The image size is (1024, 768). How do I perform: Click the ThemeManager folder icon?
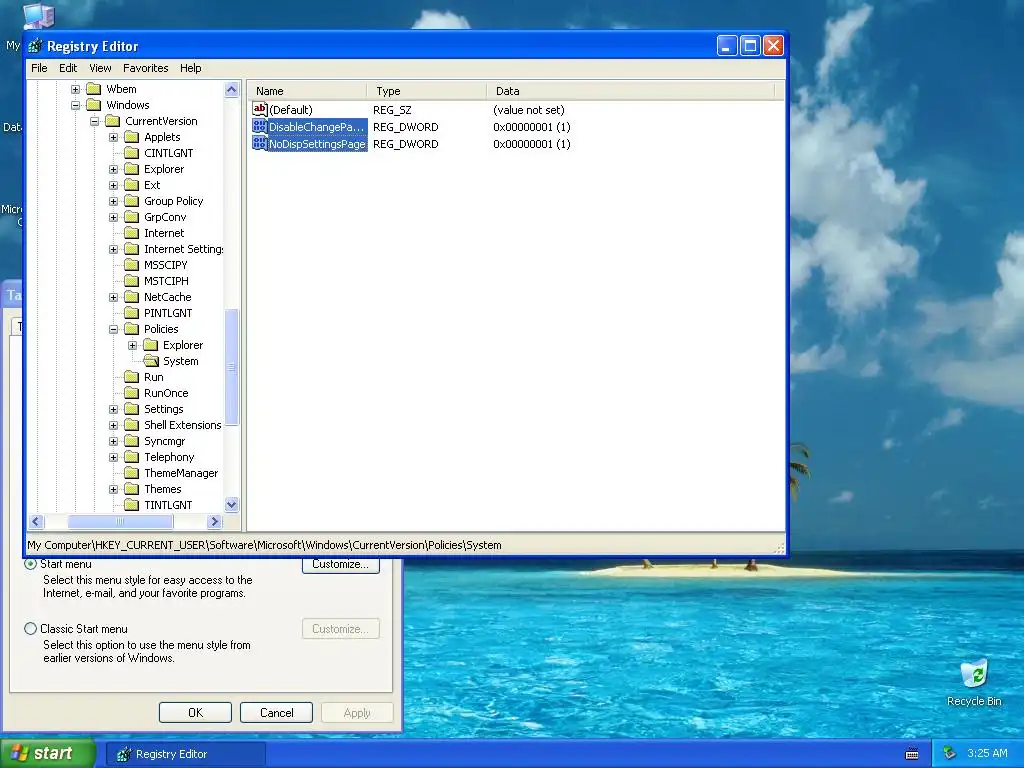point(132,473)
